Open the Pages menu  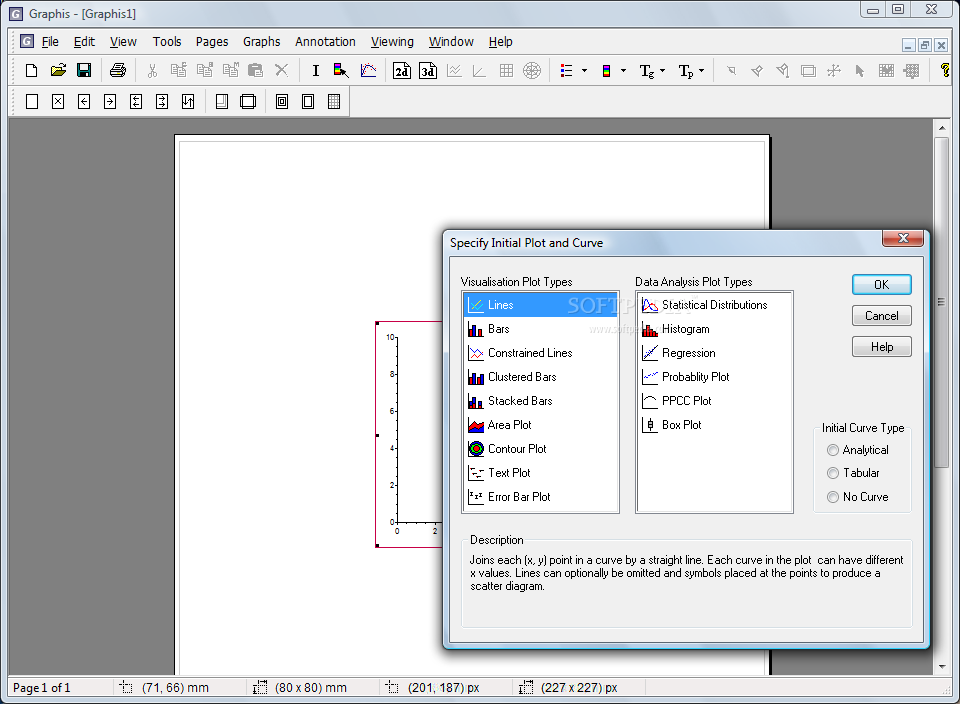click(212, 42)
